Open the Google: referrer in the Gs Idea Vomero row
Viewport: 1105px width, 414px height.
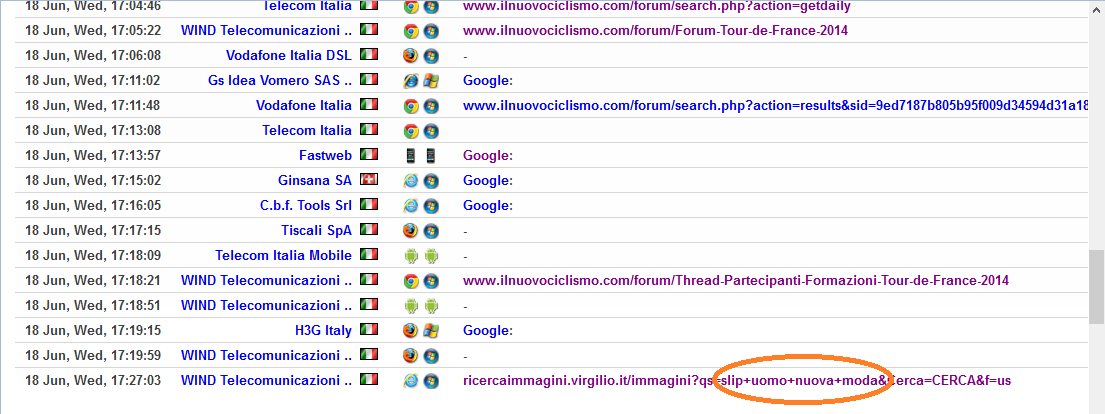[488, 81]
